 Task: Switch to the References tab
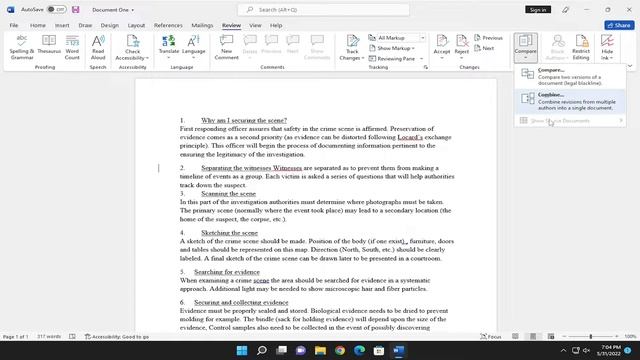(x=168, y=25)
